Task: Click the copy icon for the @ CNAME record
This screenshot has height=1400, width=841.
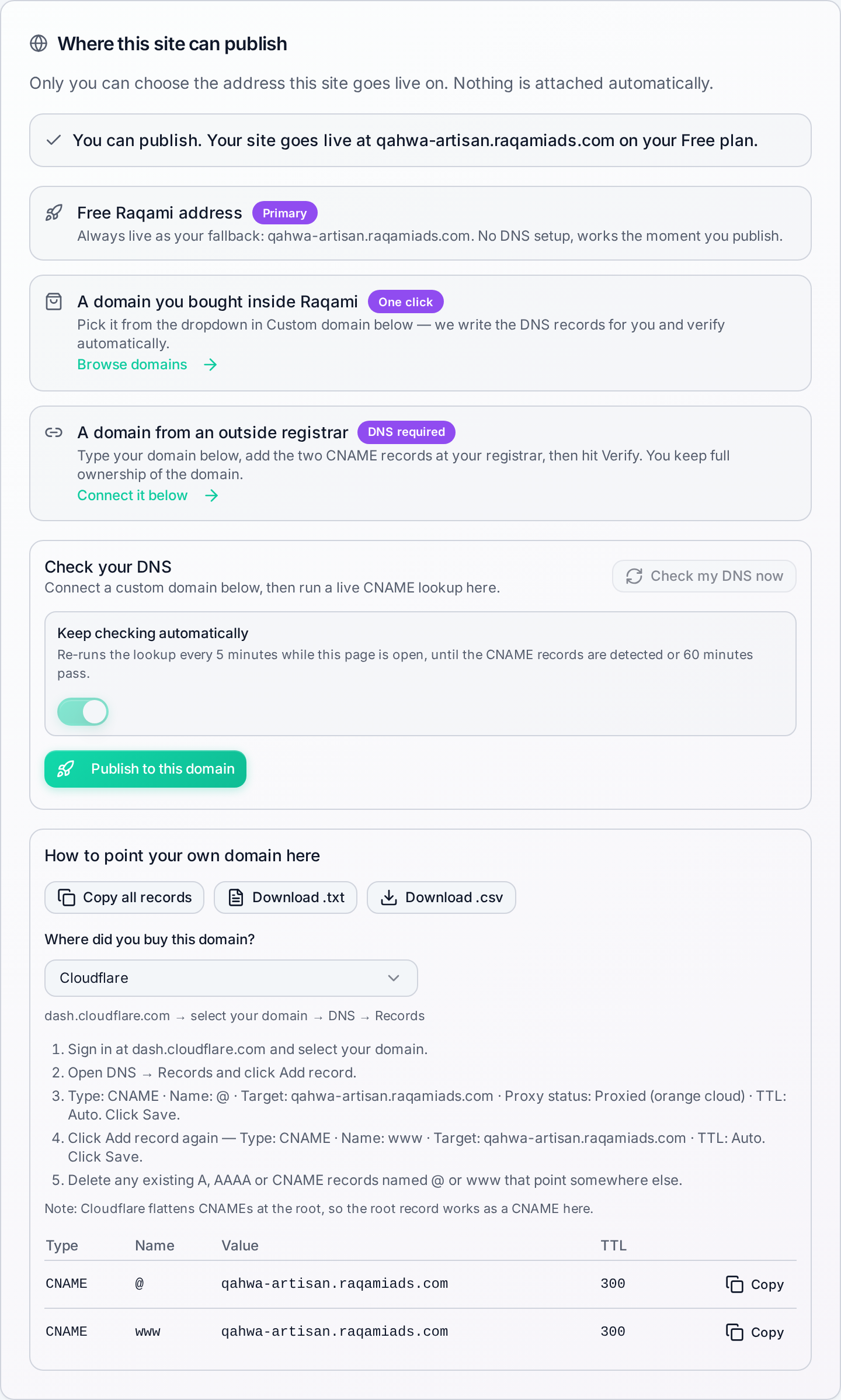Action: click(734, 1284)
